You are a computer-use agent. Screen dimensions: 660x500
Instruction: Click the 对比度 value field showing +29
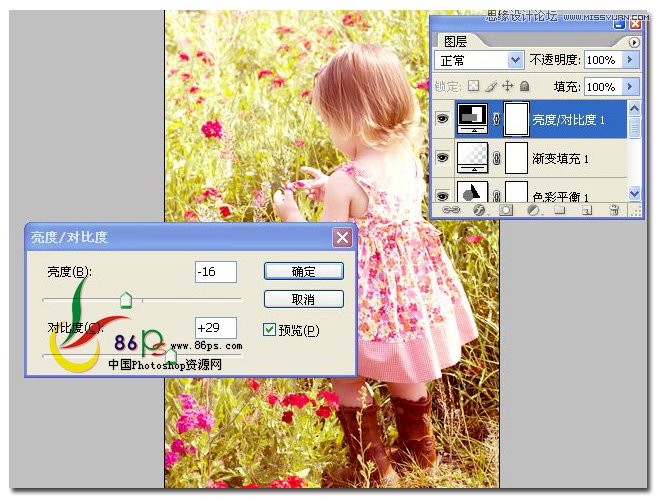click(216, 328)
